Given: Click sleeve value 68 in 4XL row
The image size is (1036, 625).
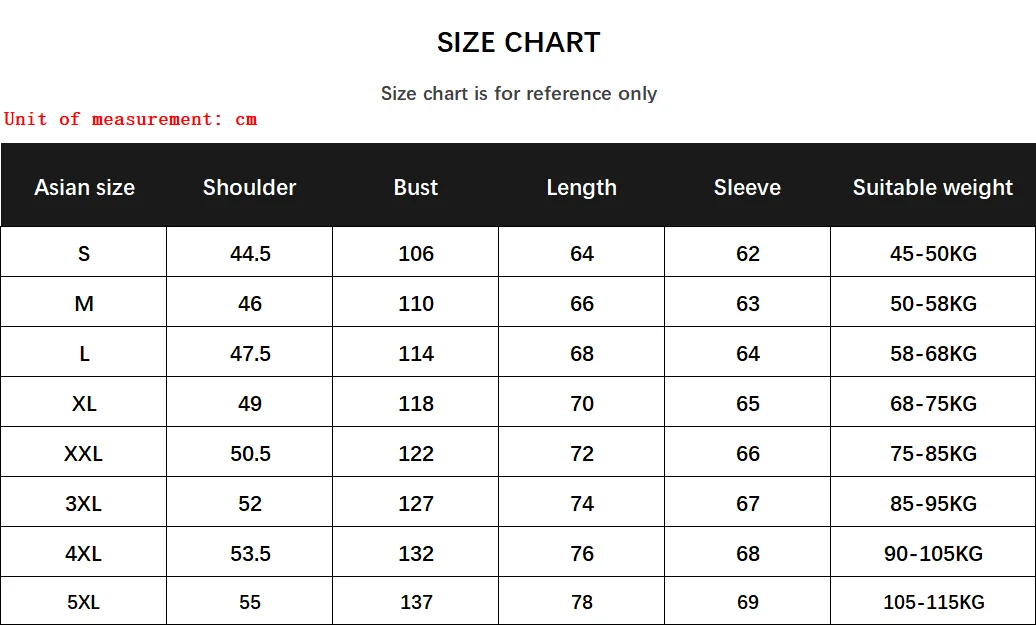Looking at the screenshot, I should [748, 554].
